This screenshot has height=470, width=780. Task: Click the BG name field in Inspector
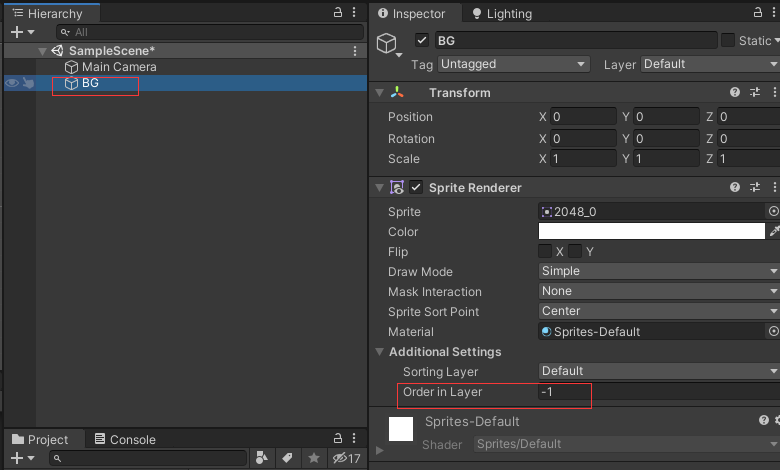click(x=576, y=40)
